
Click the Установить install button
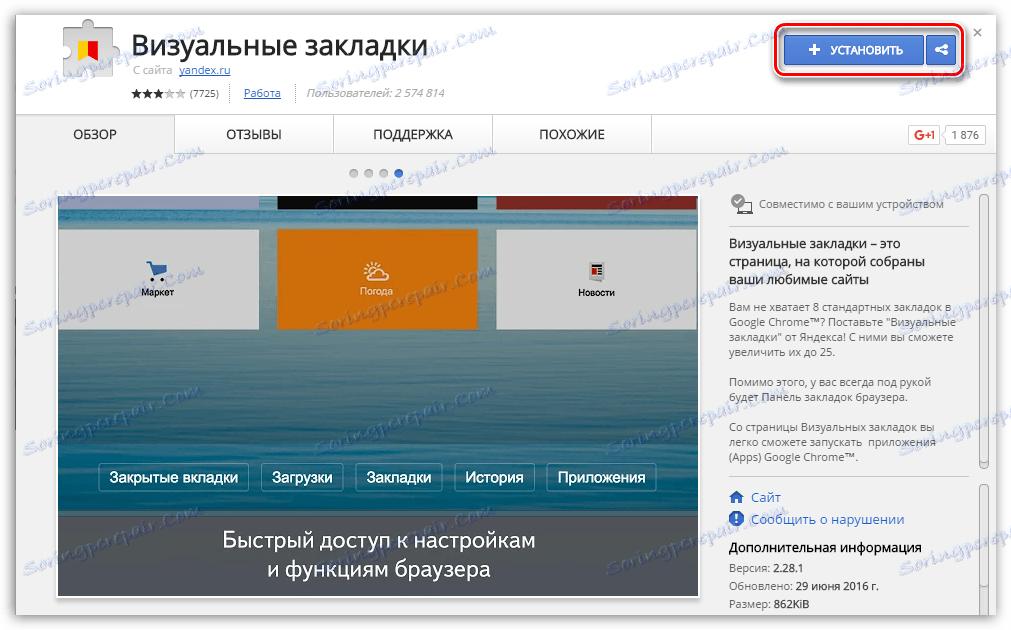pyautogui.click(x=854, y=50)
